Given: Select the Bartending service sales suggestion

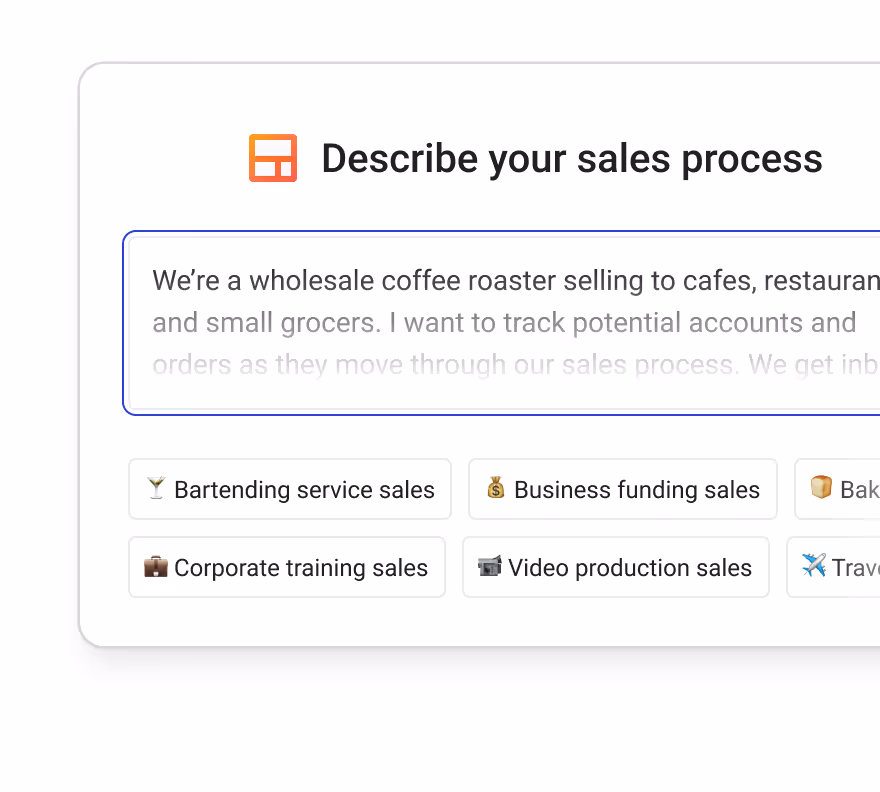Looking at the screenshot, I should (x=289, y=489).
